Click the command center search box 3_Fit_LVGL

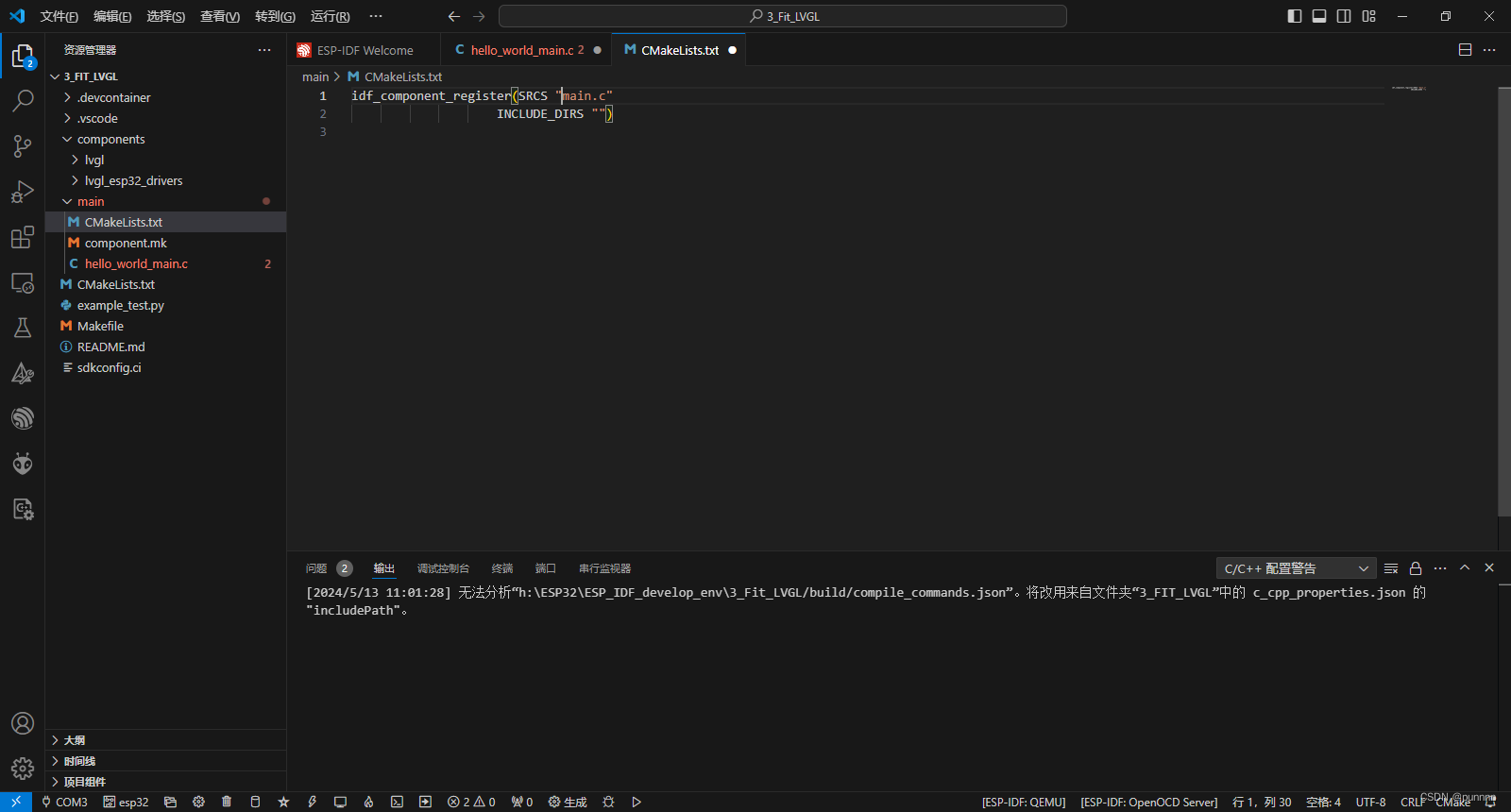(x=783, y=16)
